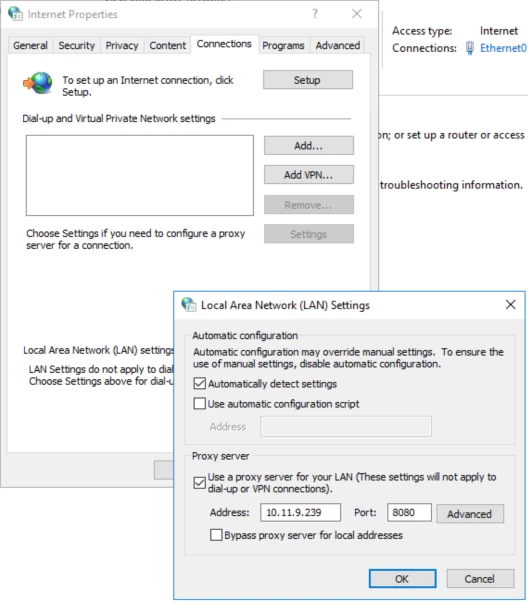
Task: Click the Add VPN... button
Action: point(308,175)
